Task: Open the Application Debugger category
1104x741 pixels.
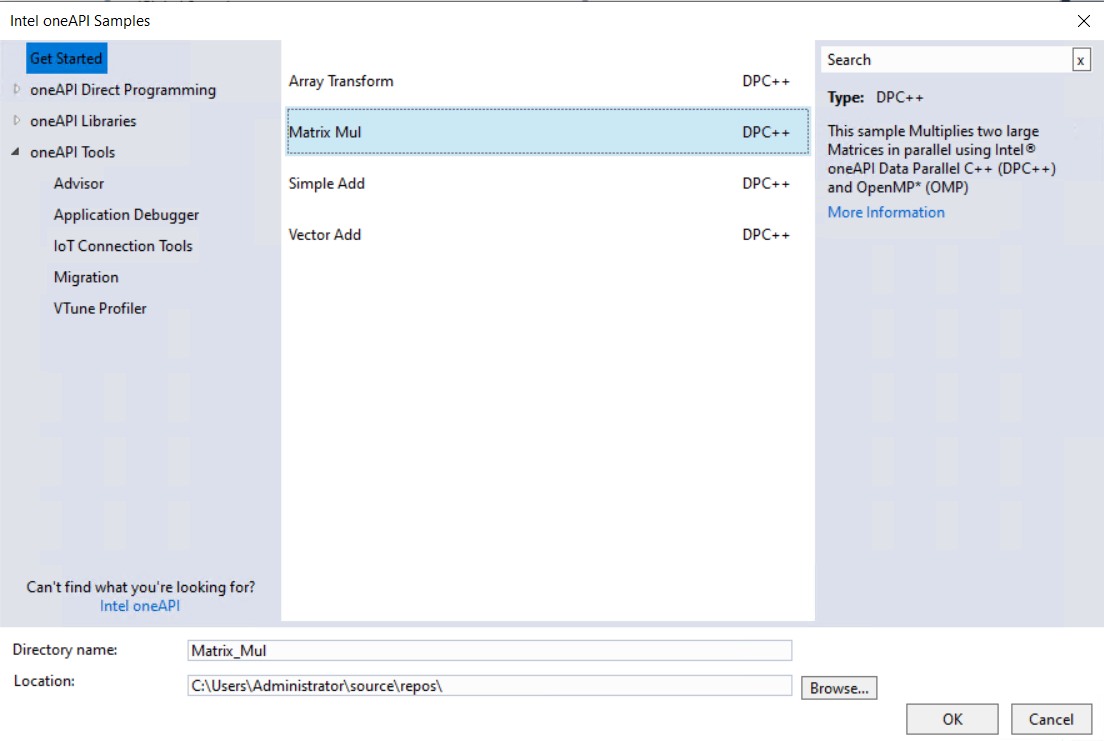Action: click(126, 215)
